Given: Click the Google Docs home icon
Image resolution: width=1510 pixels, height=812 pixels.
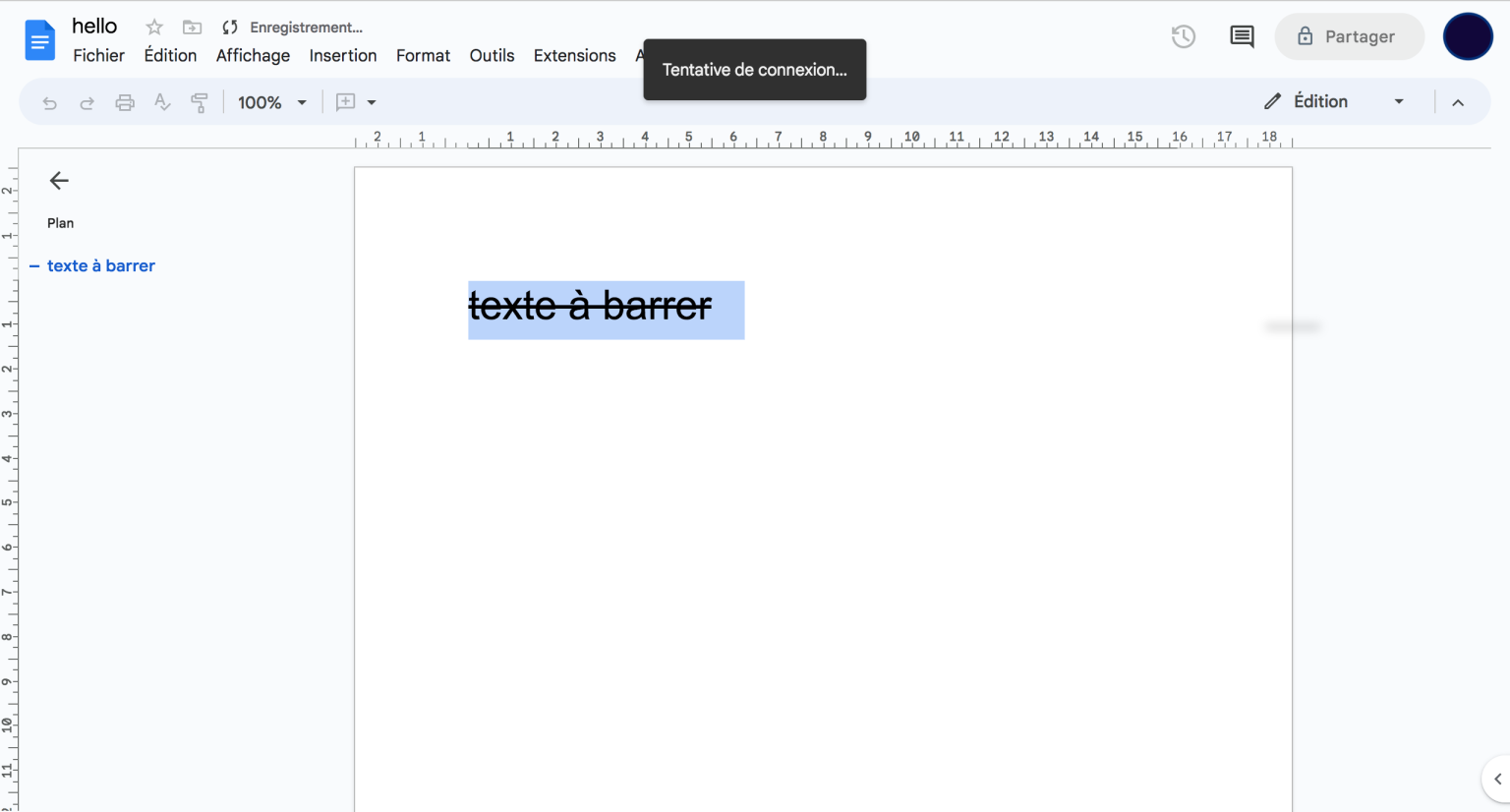Looking at the screenshot, I should pyautogui.click(x=39, y=40).
